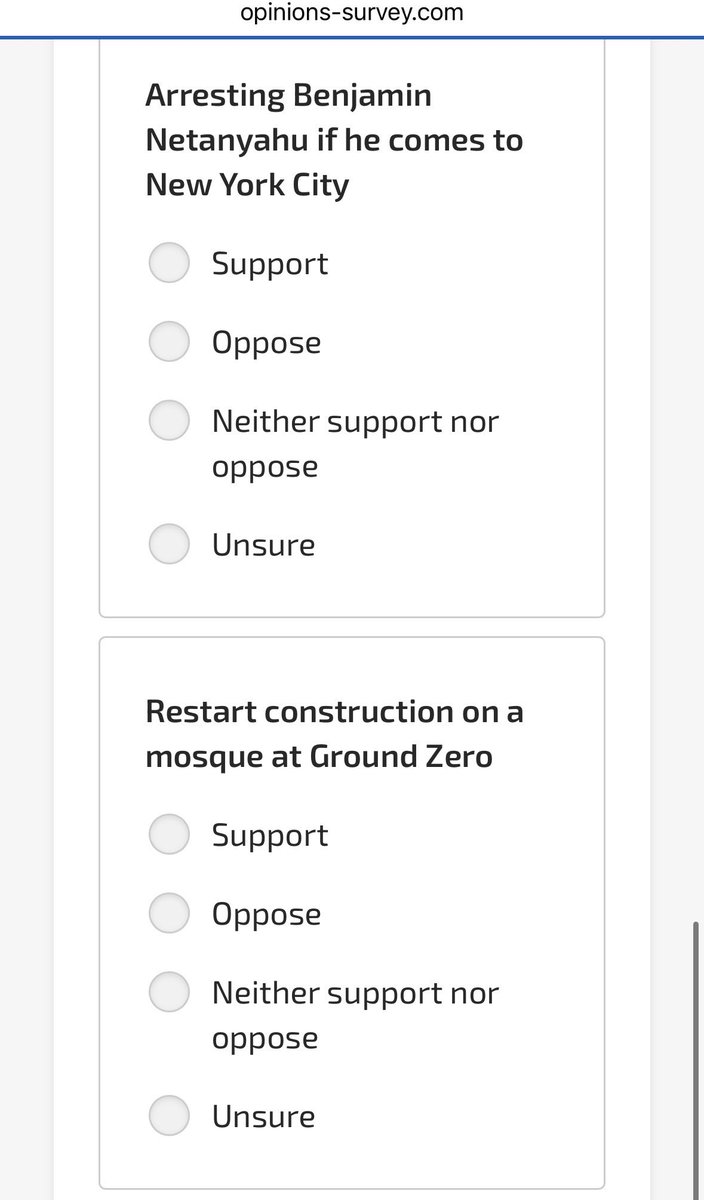Tap 'Neither support nor oppose' text under Netanyahu question

(354, 443)
